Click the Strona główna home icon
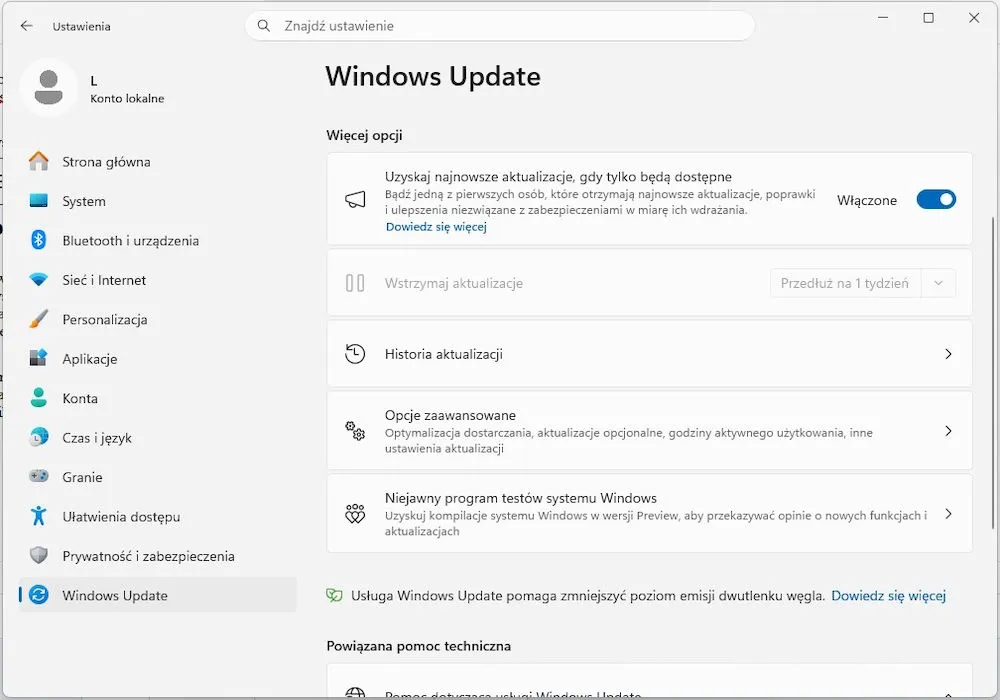1000x700 pixels. pos(38,161)
